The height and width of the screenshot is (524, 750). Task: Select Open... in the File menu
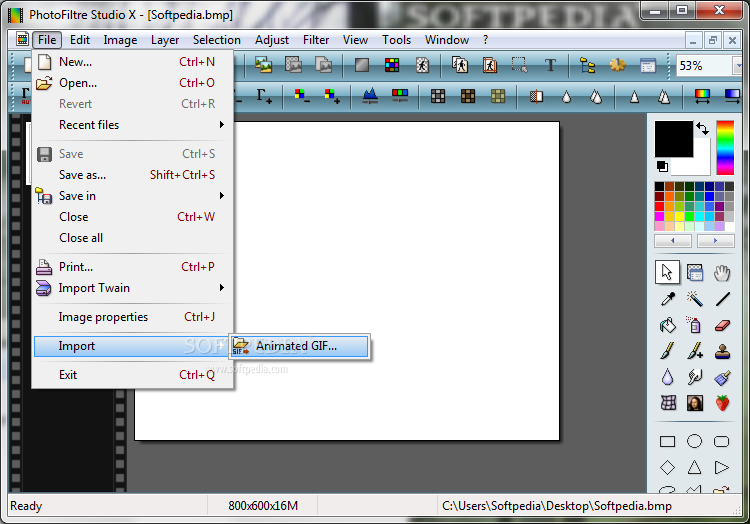pos(130,83)
